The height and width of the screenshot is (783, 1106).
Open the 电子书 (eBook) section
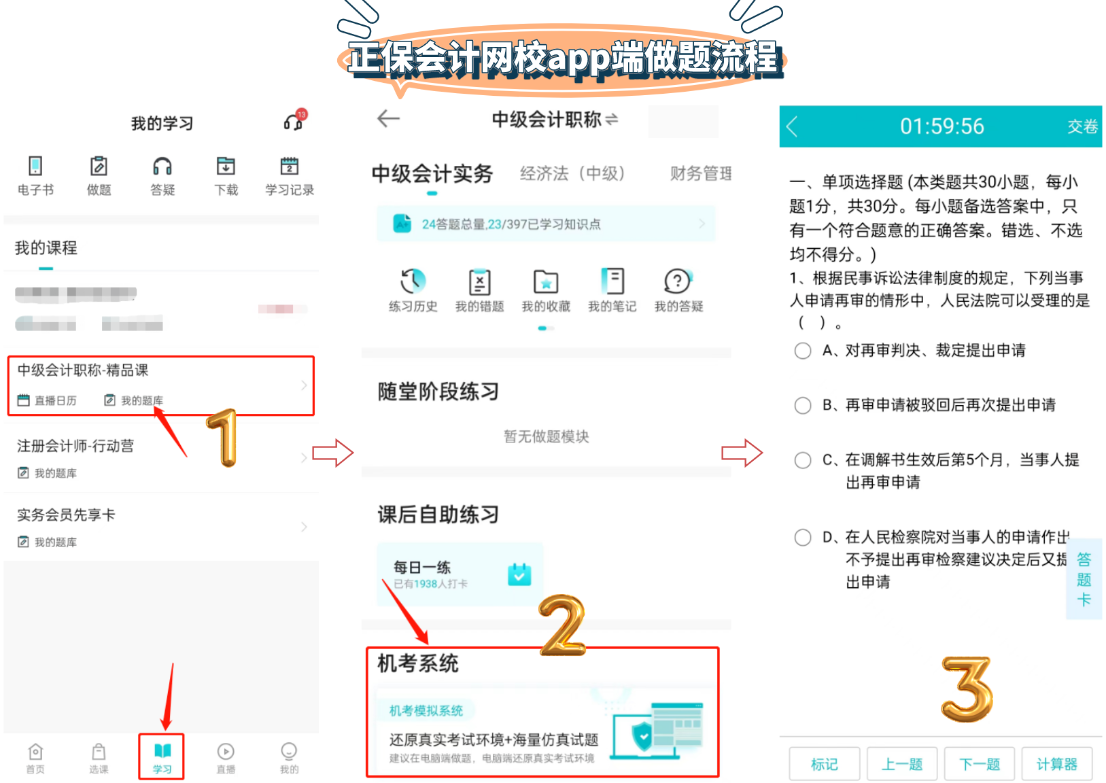click(37, 175)
